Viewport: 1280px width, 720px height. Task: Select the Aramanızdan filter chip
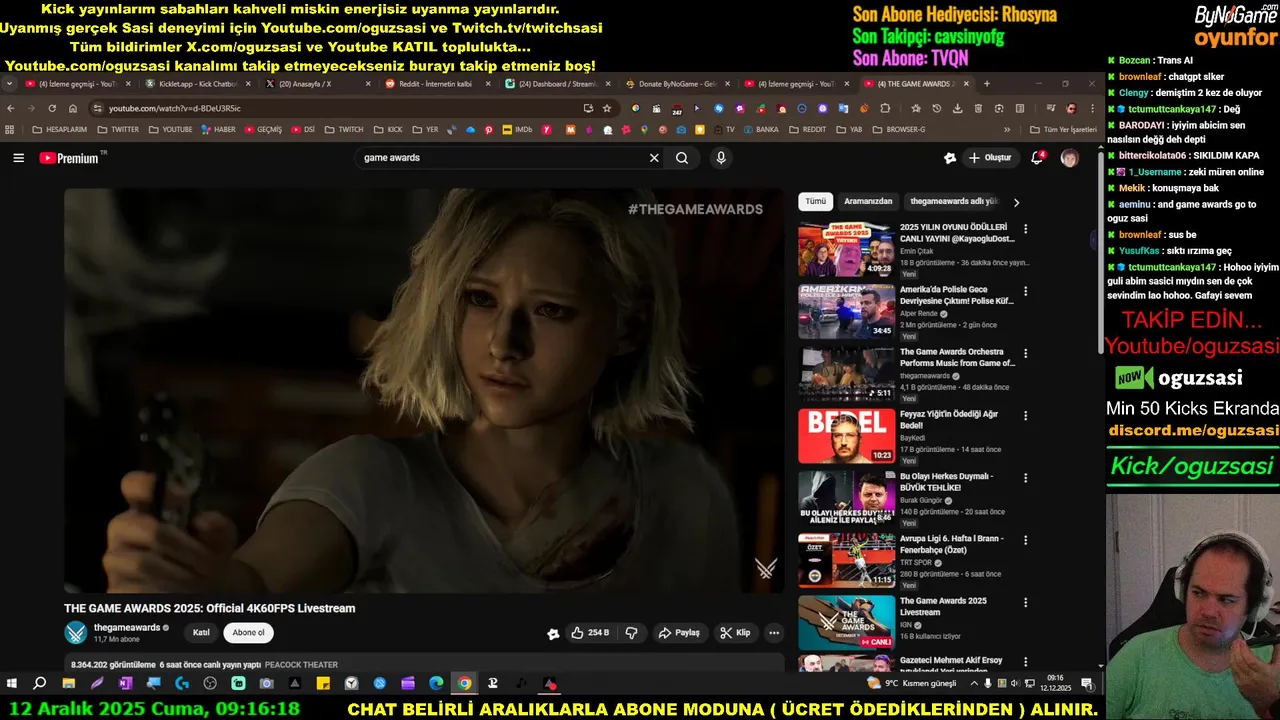click(x=868, y=201)
